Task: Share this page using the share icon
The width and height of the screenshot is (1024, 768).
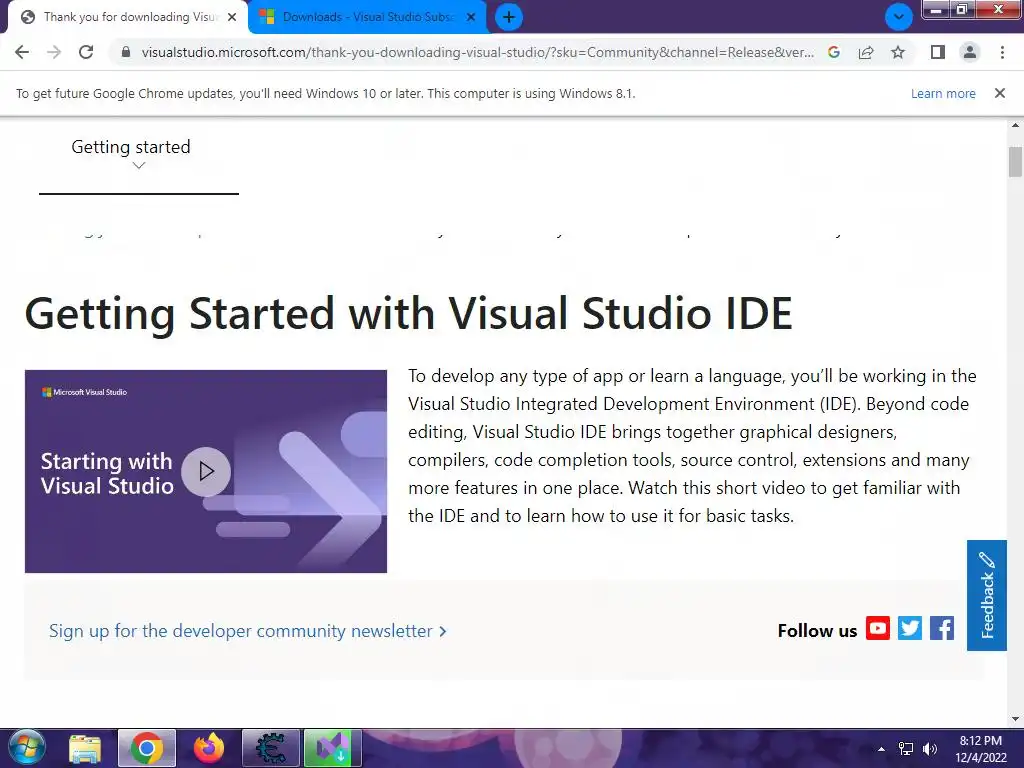Action: pyautogui.click(x=866, y=52)
